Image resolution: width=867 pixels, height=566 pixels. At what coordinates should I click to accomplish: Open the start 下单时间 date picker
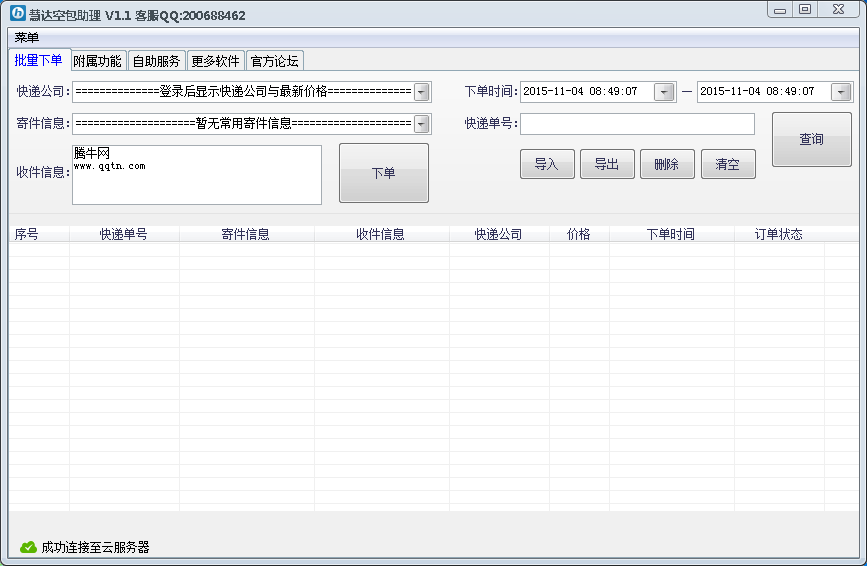664,92
